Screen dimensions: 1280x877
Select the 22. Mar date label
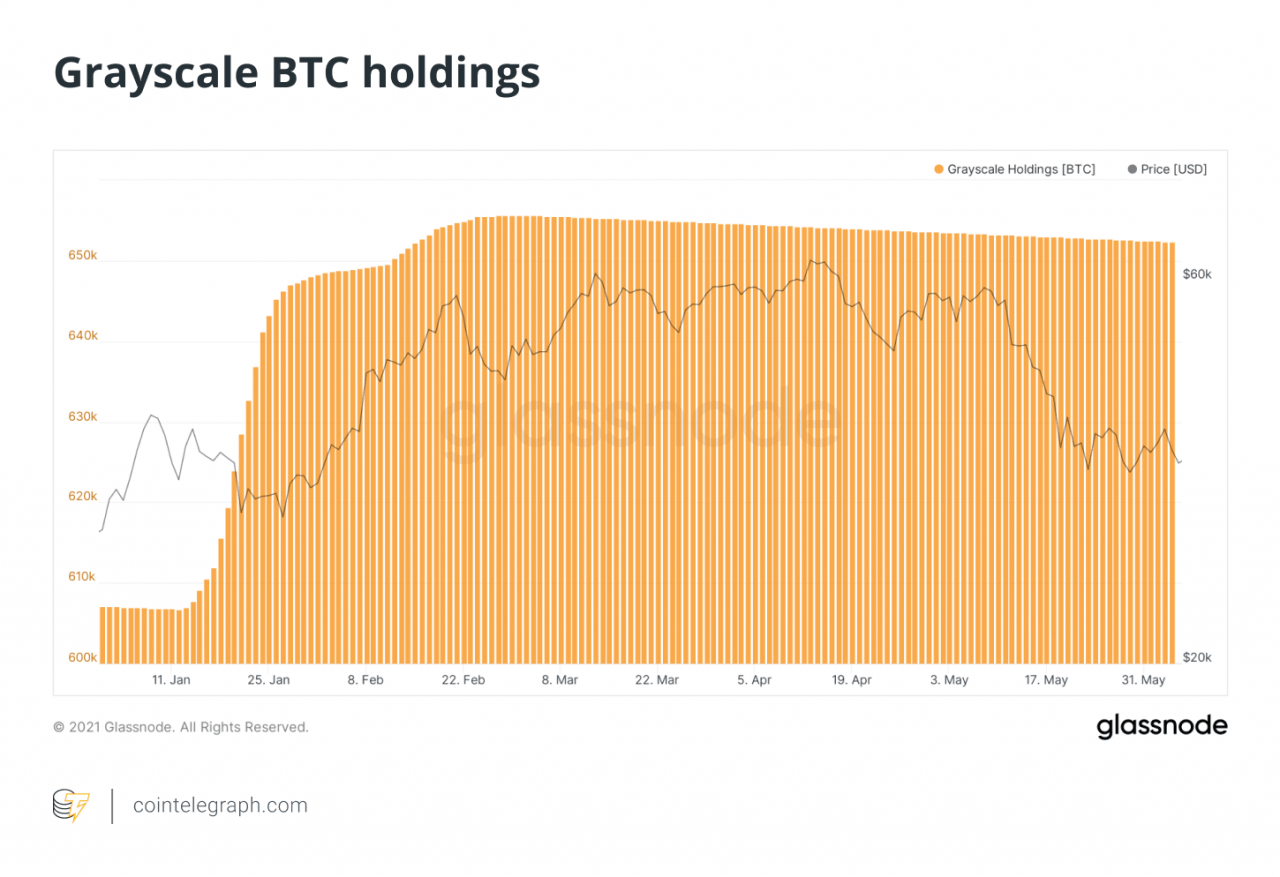657,680
